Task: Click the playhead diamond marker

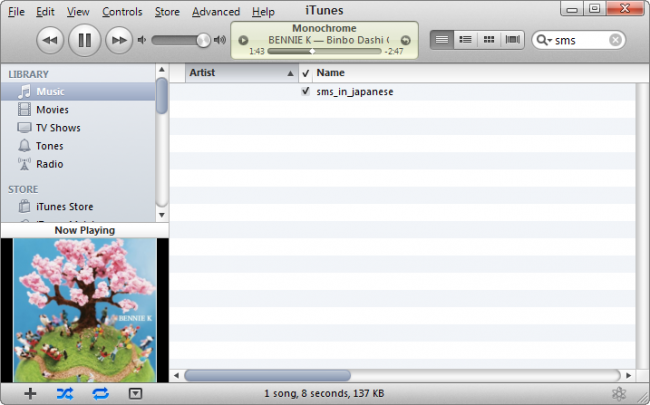Action: [x=312, y=51]
